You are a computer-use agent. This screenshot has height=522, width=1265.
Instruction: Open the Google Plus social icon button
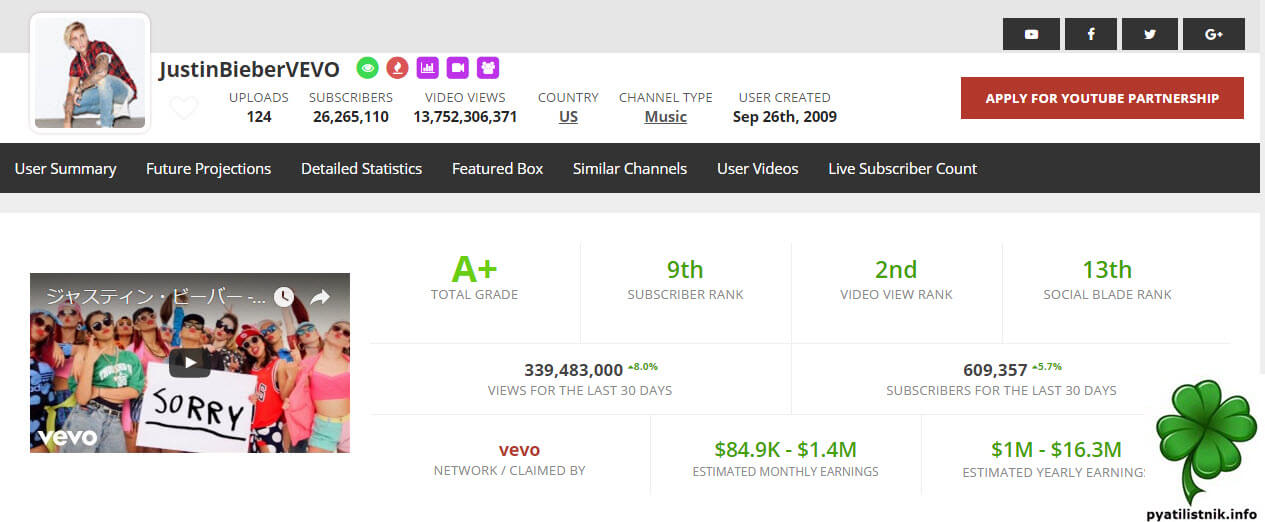point(1214,34)
